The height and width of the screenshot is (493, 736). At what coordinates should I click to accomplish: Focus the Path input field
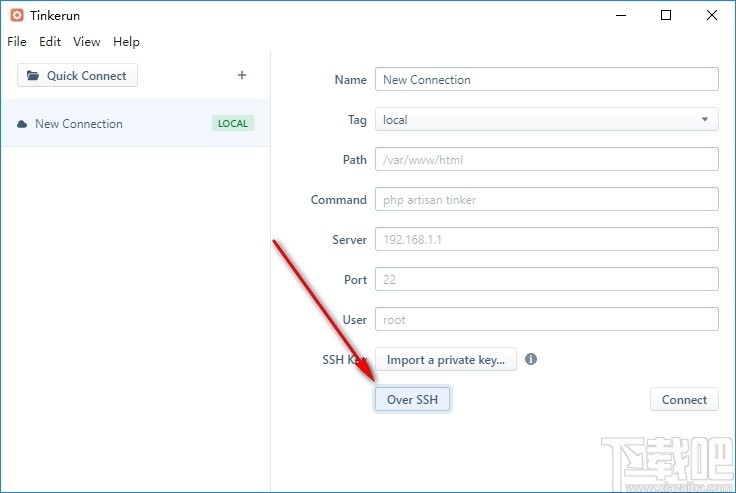547,159
